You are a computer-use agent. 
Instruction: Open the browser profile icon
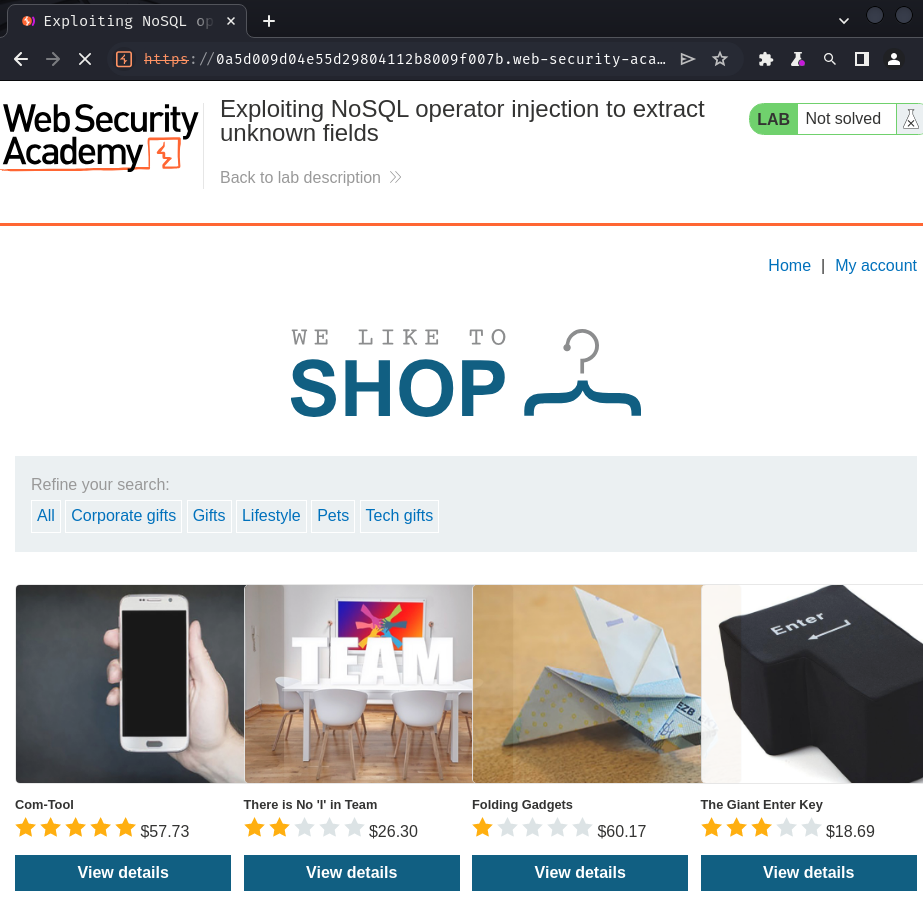click(894, 59)
